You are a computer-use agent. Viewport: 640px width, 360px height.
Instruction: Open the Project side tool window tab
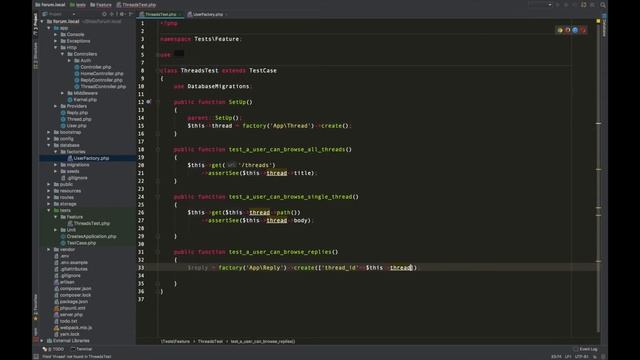pos(36,25)
